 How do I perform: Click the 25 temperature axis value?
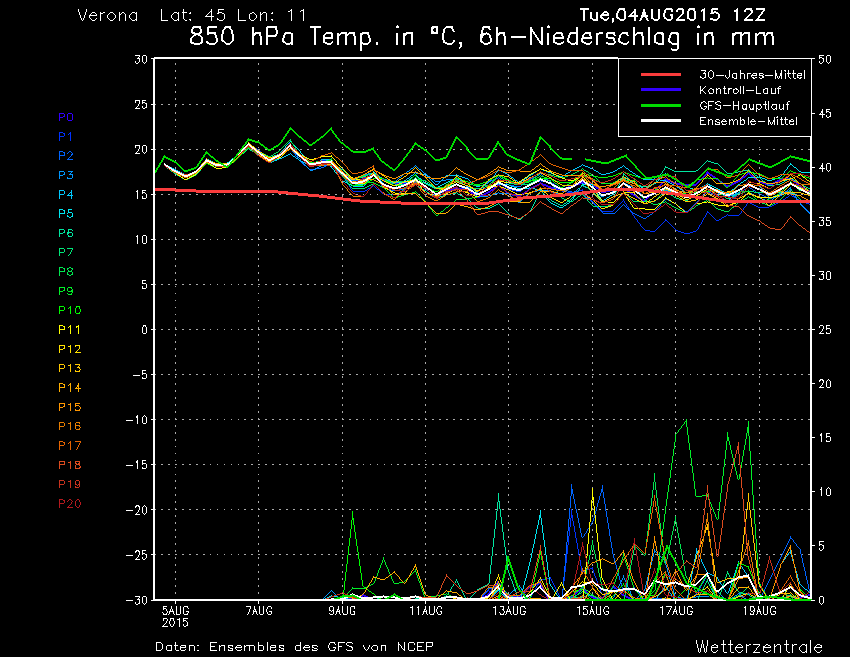[140, 104]
